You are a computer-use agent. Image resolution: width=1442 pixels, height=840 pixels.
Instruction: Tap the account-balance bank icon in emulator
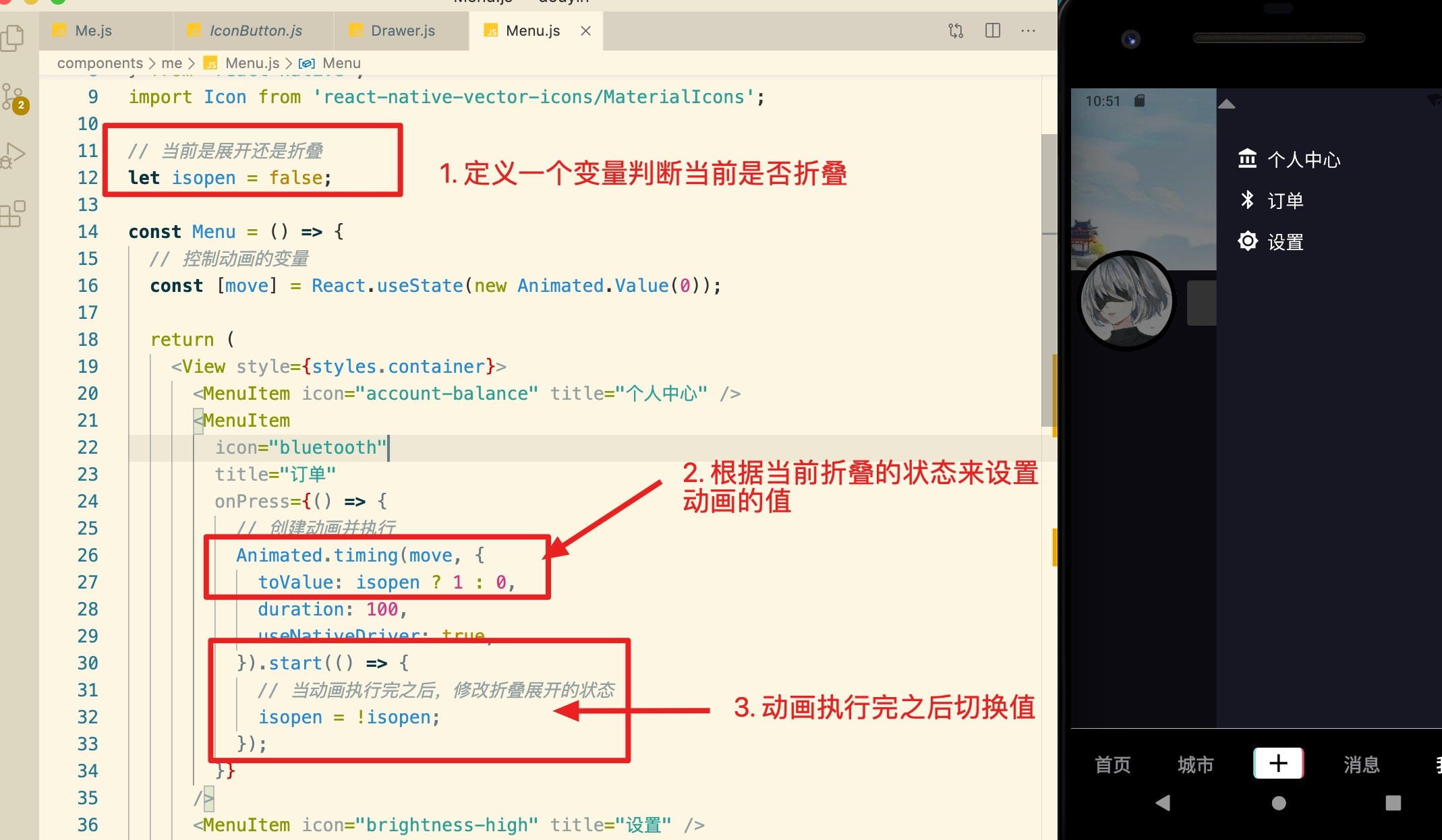click(1247, 158)
